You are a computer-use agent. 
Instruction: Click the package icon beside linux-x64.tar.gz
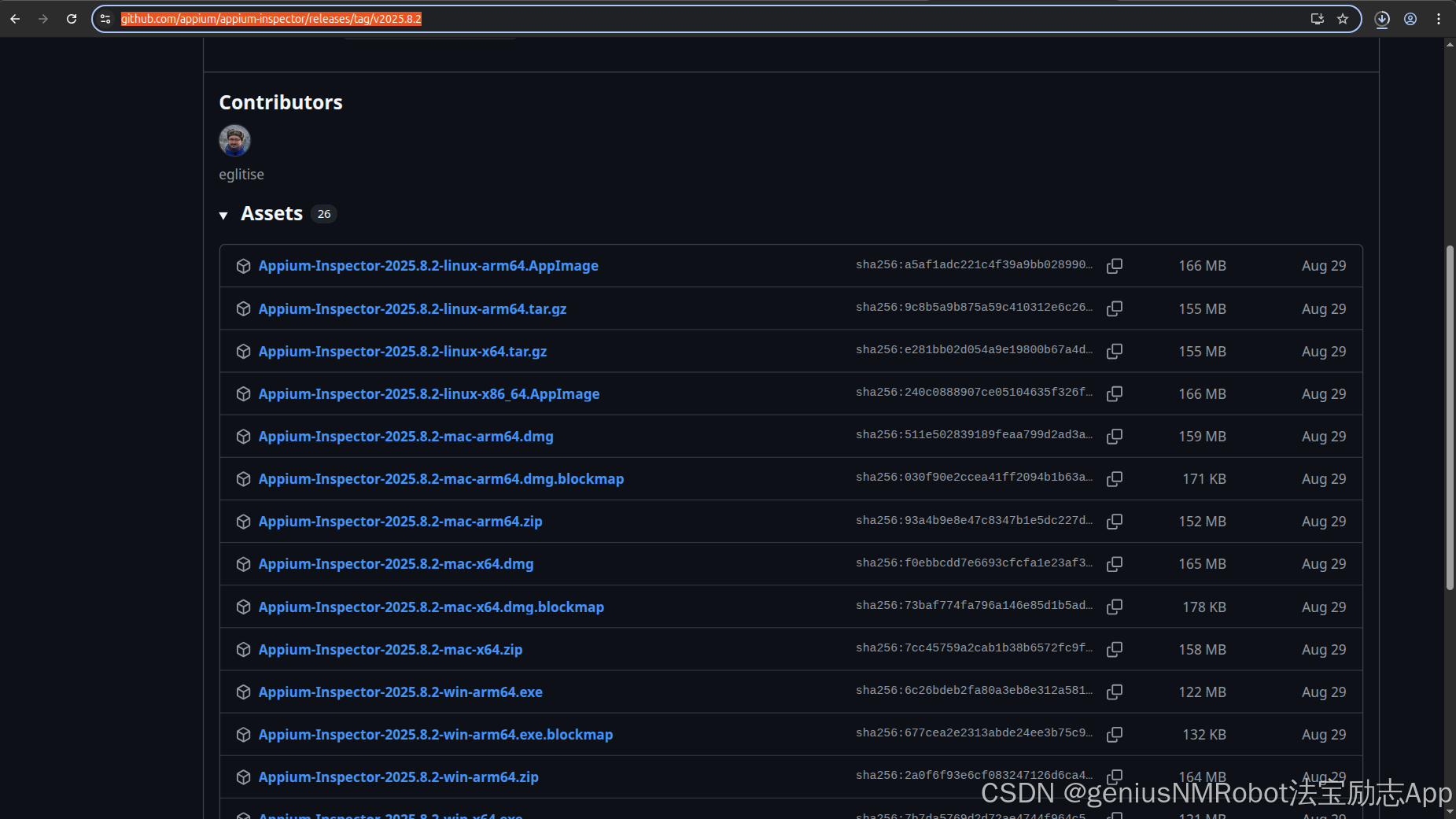click(244, 352)
